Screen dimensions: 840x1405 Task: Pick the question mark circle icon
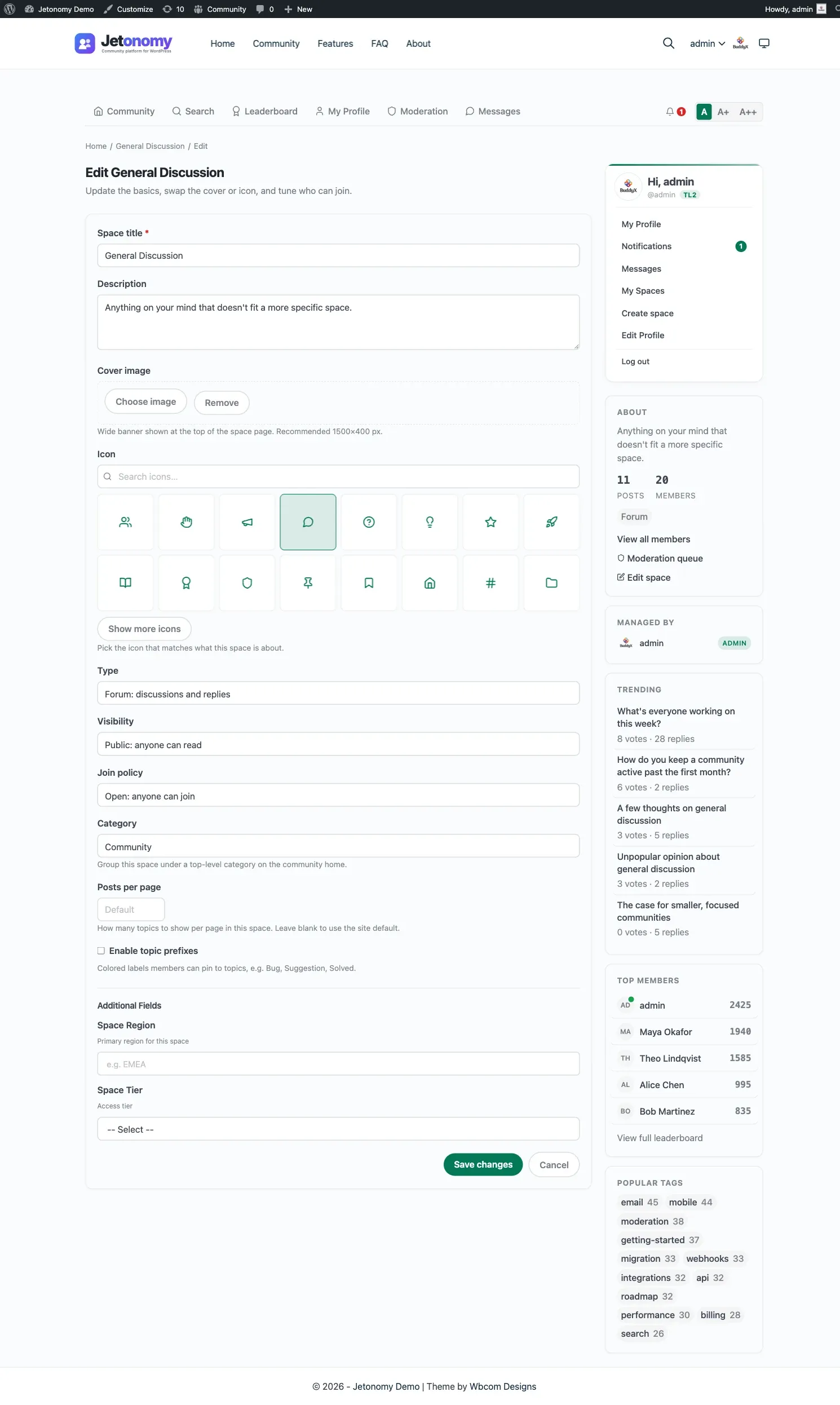(x=369, y=522)
